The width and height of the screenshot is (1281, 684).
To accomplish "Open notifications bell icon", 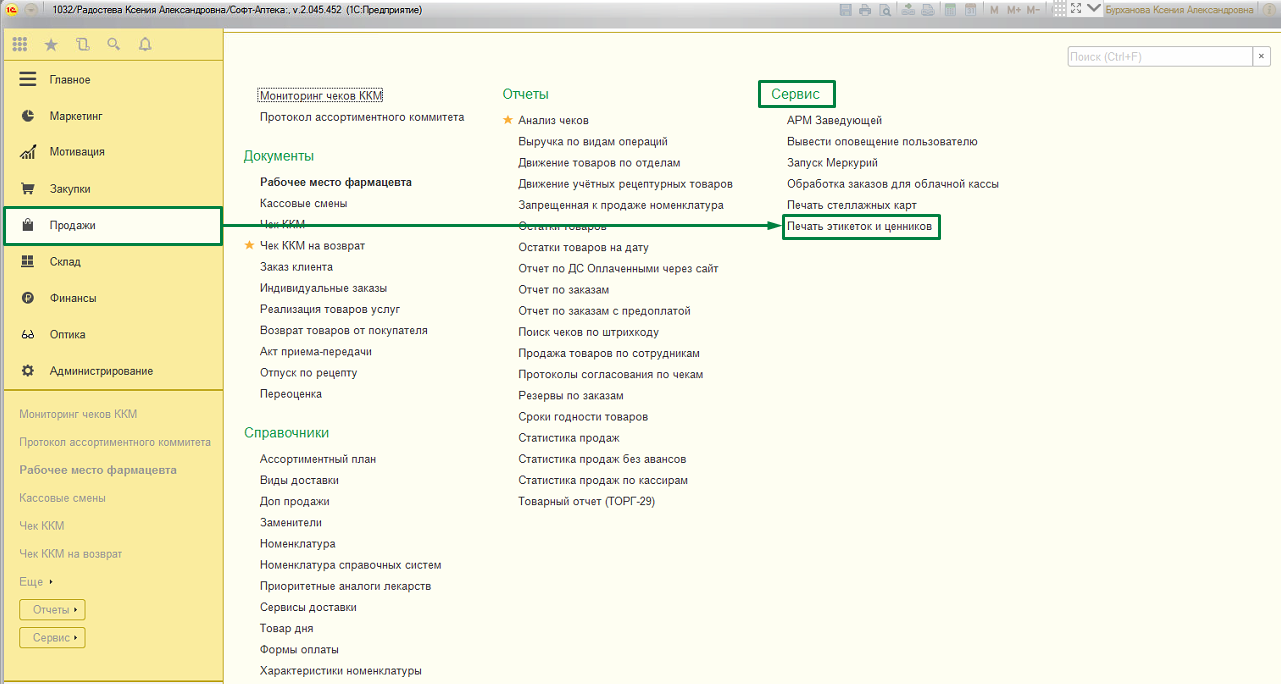I will click(145, 44).
